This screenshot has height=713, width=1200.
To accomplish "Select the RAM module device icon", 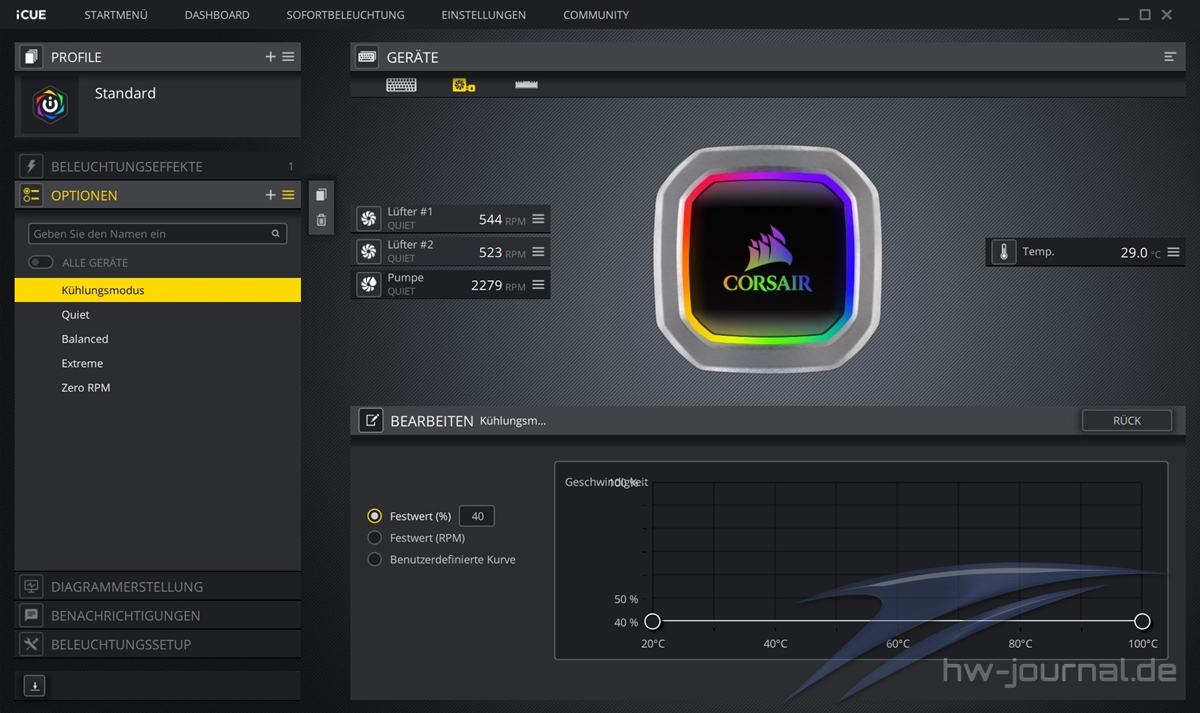I will click(526, 85).
